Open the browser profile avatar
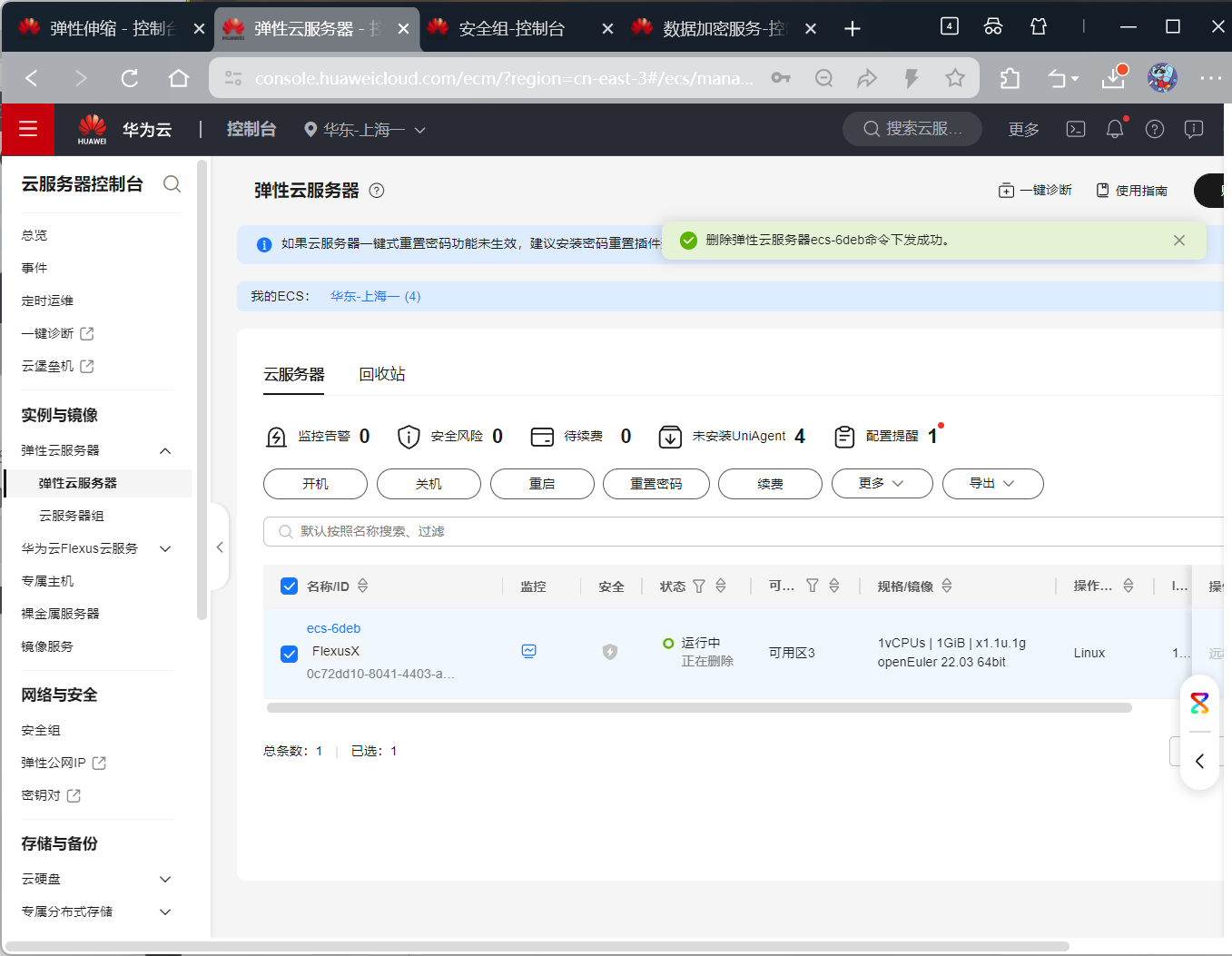This screenshot has height=956, width=1232. [x=1162, y=78]
